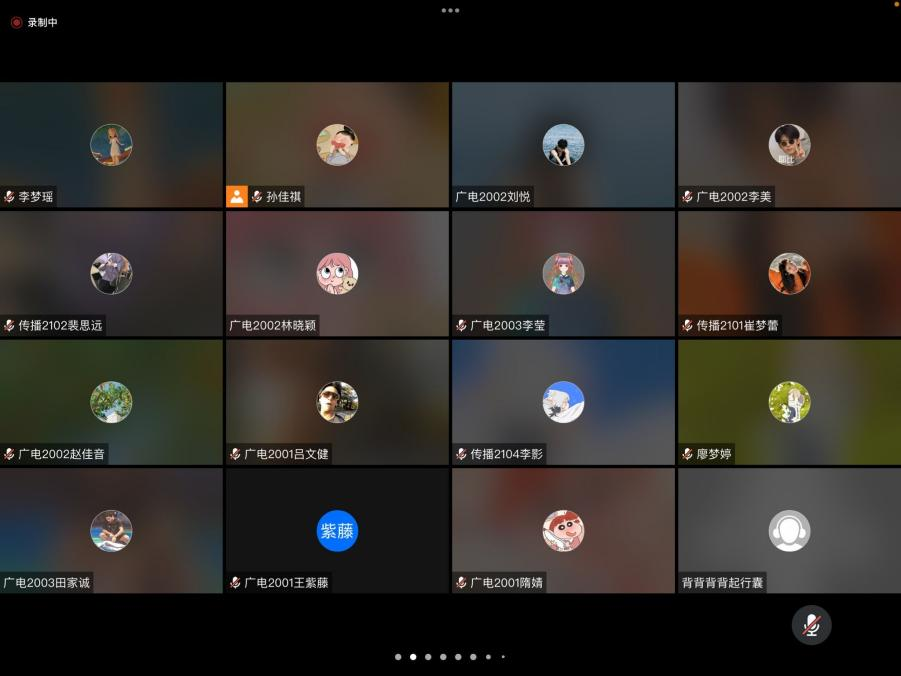Toggle the microphone mute button at bottom right
The height and width of the screenshot is (676, 901).
811,625
